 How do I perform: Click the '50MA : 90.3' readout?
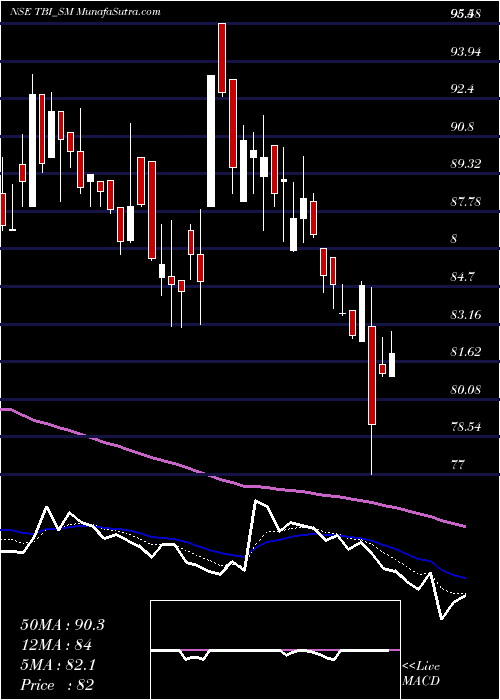(62, 625)
